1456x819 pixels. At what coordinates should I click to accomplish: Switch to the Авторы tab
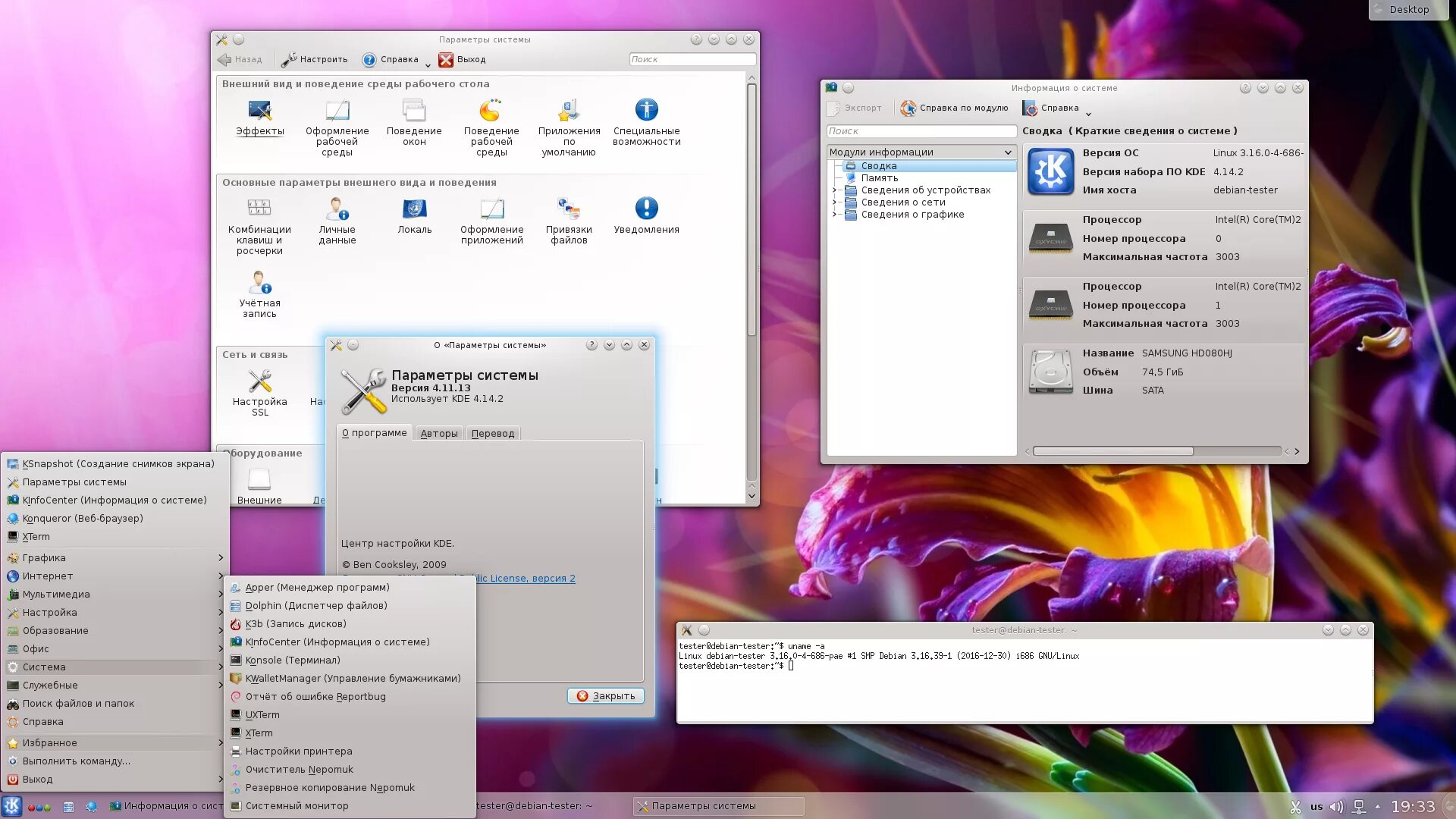(x=438, y=434)
